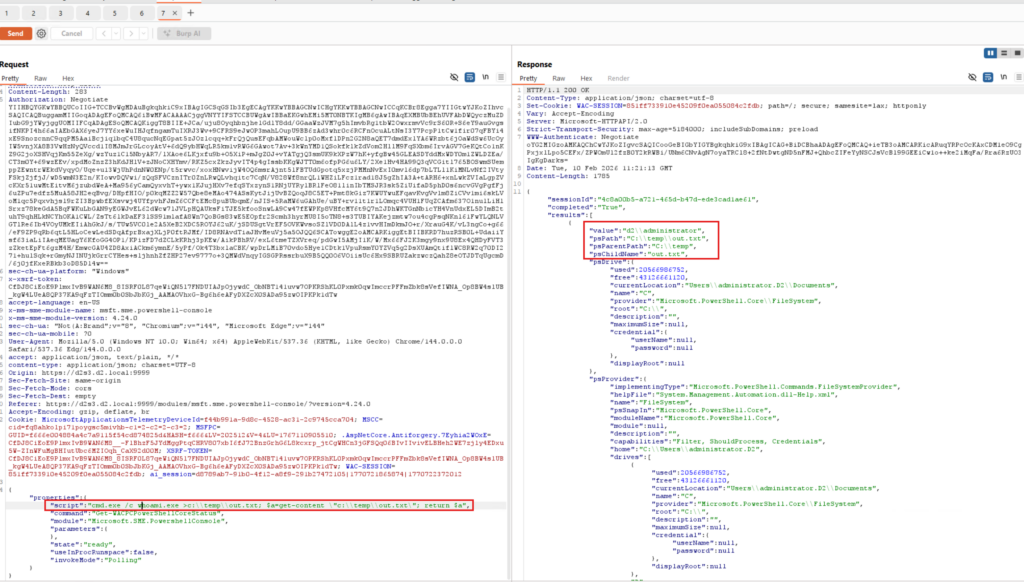
Task: Switch Request view to Raw tab
Action: (x=40, y=77)
